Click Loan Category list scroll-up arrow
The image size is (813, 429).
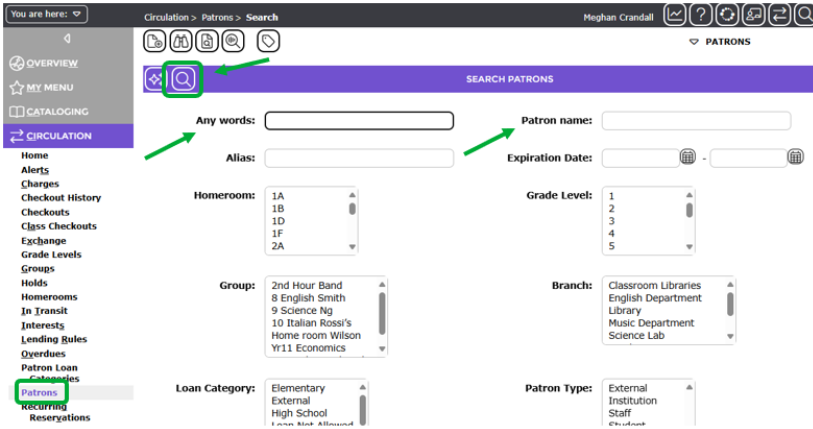(362, 387)
